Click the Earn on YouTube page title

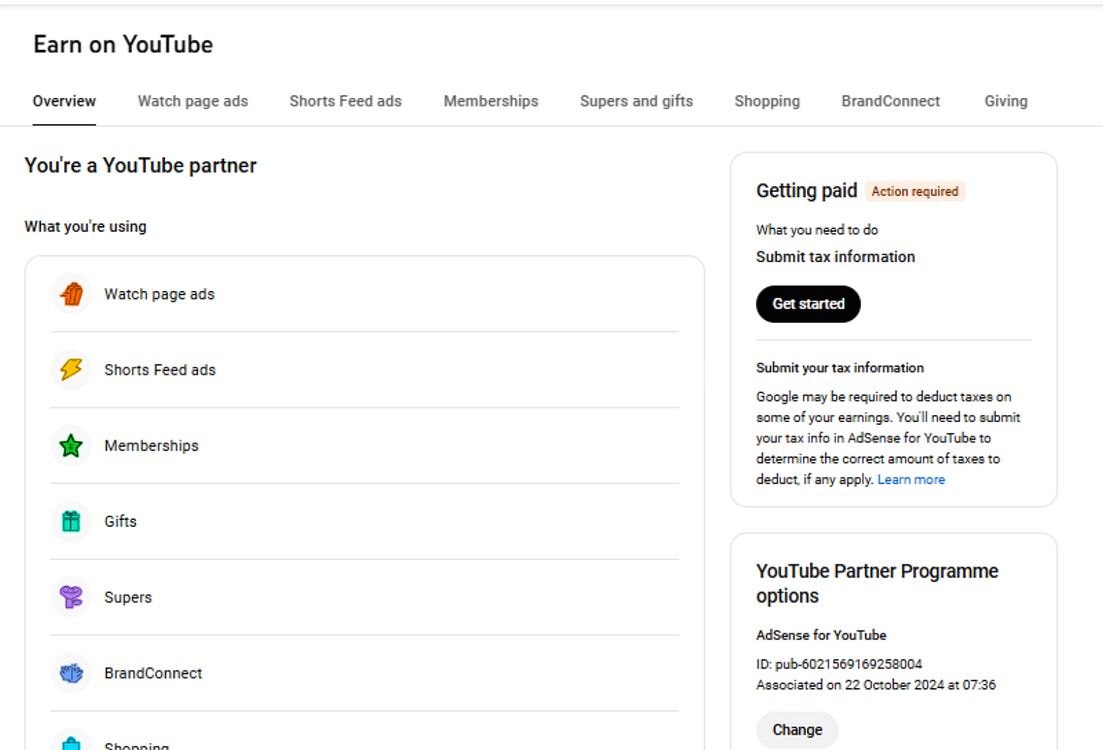(x=123, y=44)
